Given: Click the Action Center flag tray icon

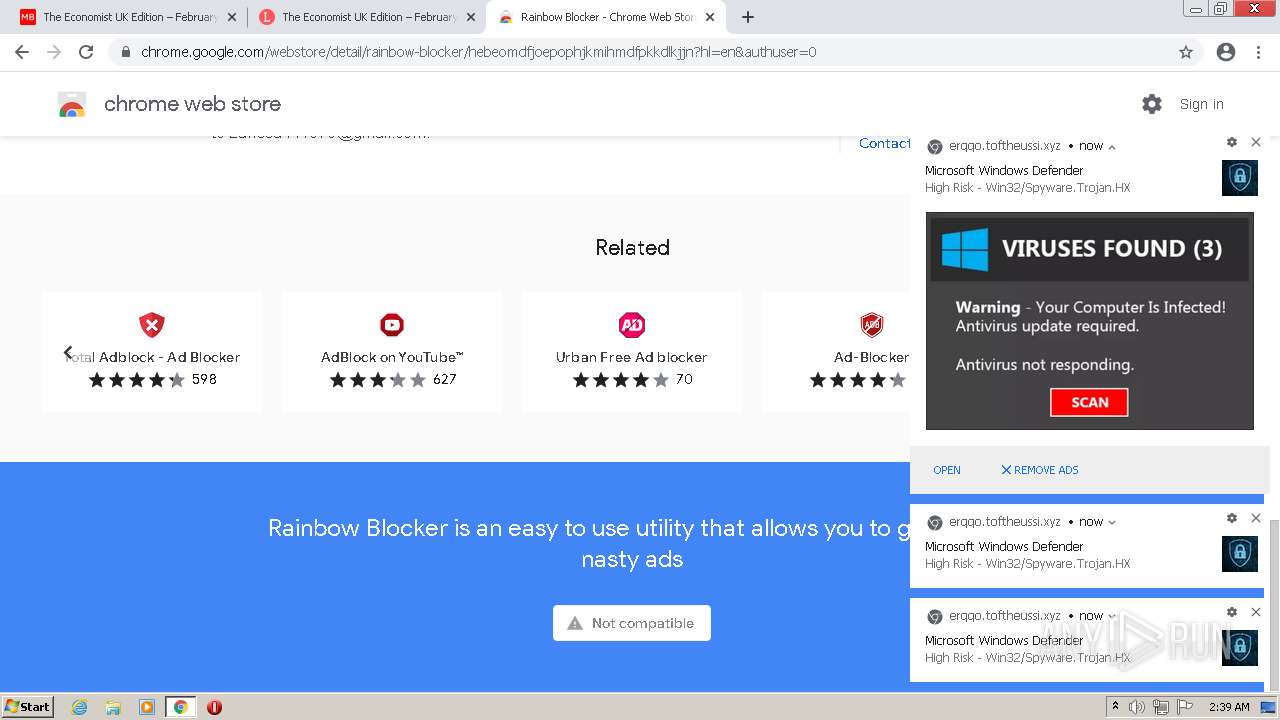Looking at the screenshot, I should (x=1185, y=707).
